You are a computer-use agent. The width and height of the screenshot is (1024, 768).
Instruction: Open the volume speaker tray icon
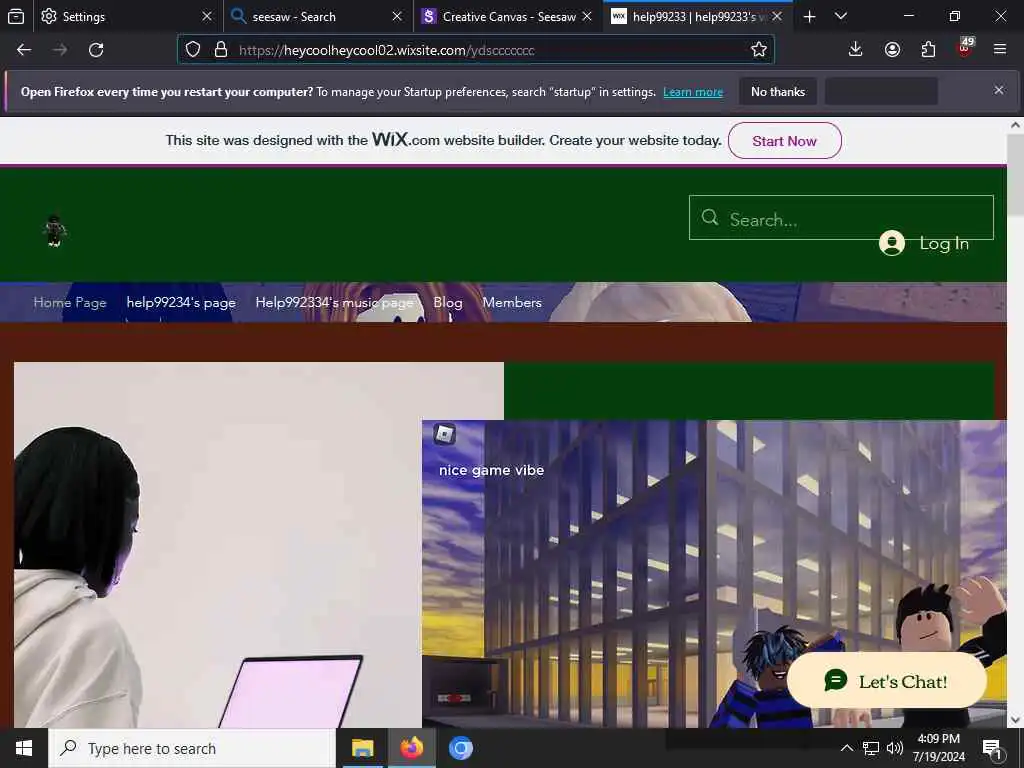click(895, 748)
